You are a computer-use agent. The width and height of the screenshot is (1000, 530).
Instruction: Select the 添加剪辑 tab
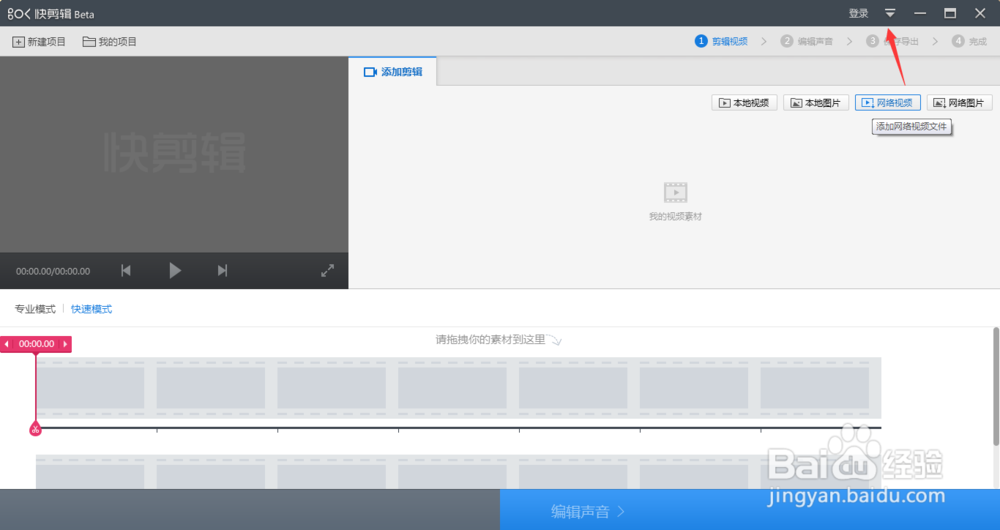click(x=393, y=71)
